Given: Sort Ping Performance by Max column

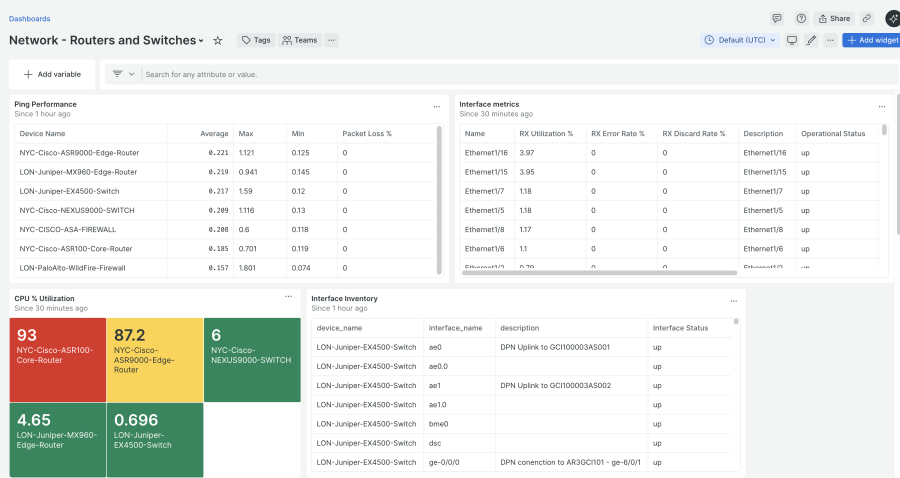Looking at the screenshot, I should coord(246,134).
